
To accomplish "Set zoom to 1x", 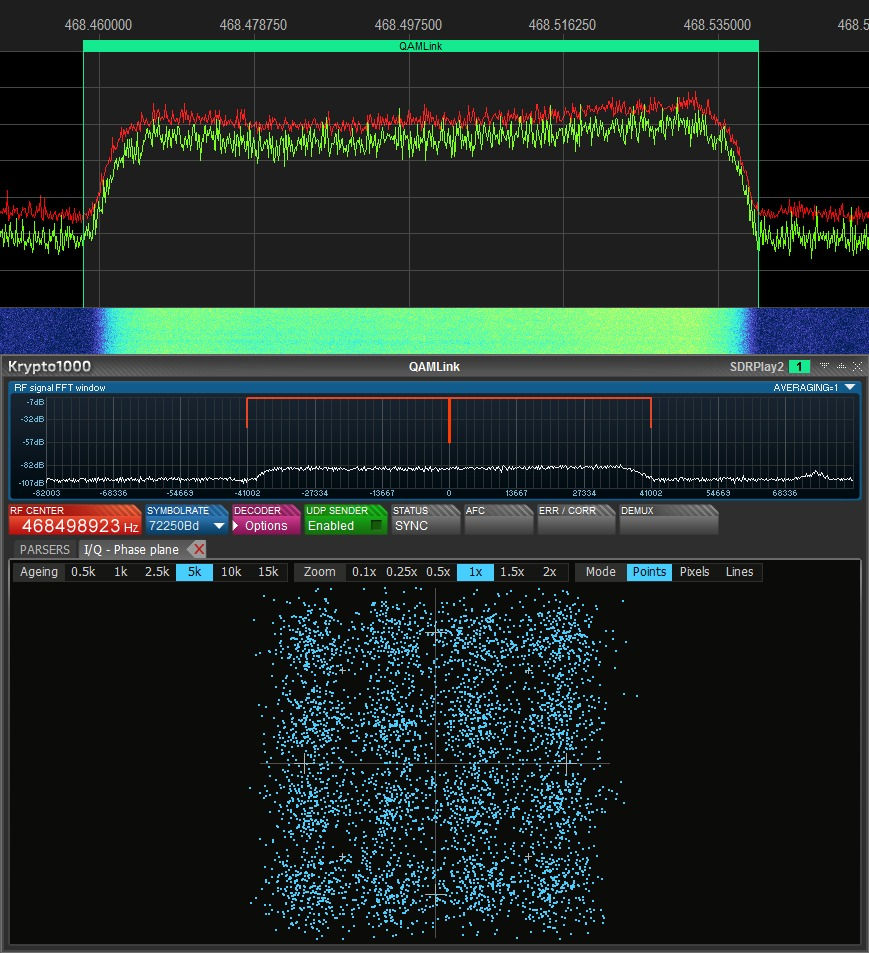I will point(475,572).
